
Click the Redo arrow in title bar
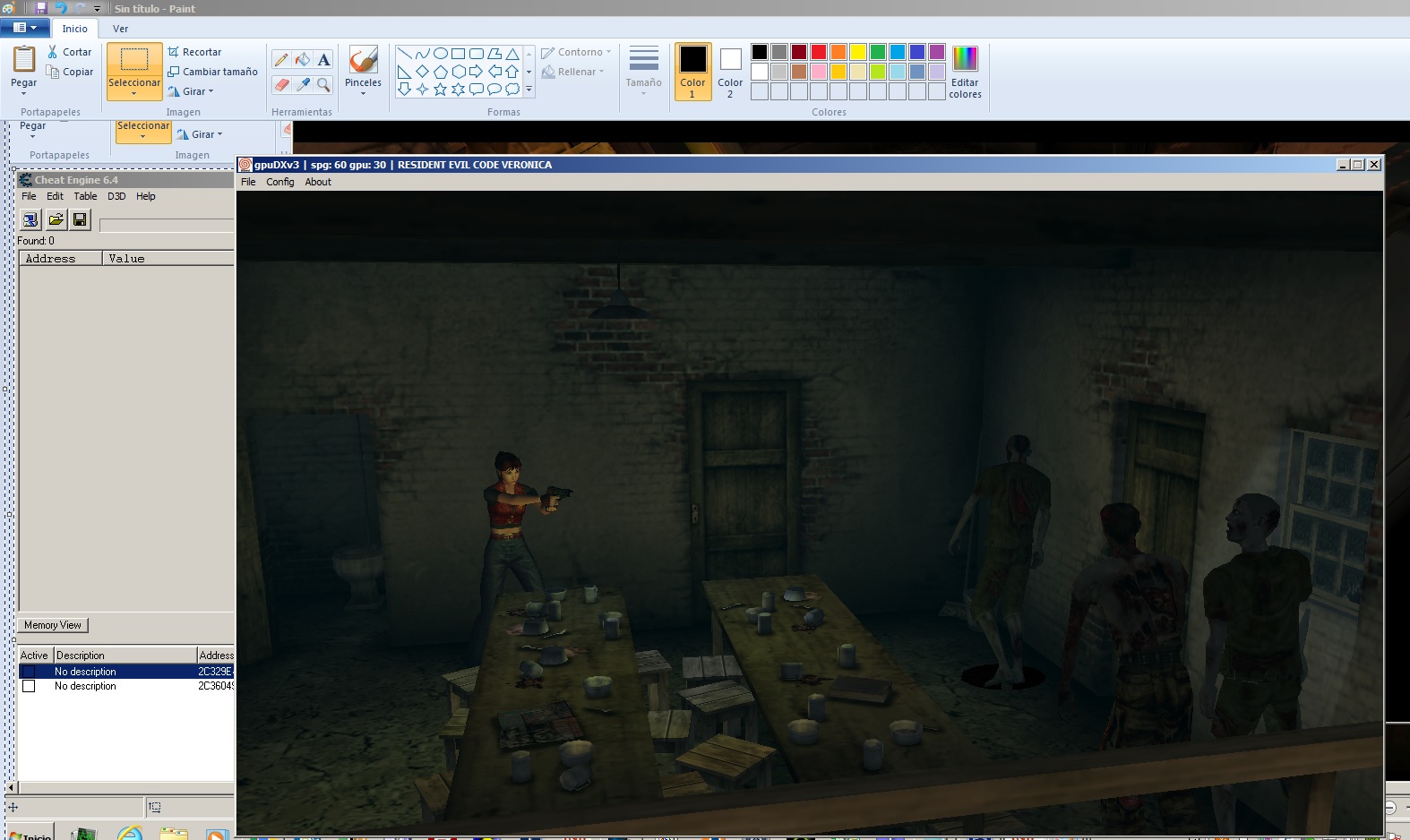pyautogui.click(x=80, y=8)
